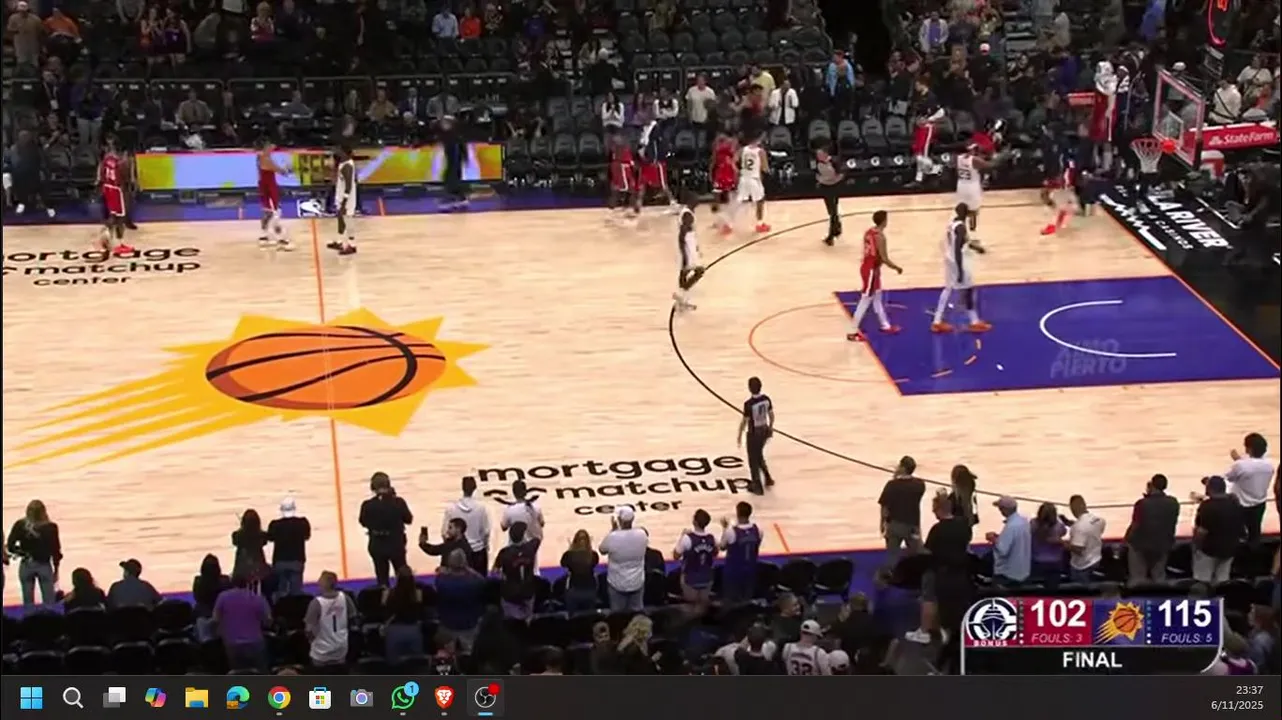Click the Clippers logo on the scoreboard
Viewport: 1282px width, 720px height.
(x=992, y=622)
